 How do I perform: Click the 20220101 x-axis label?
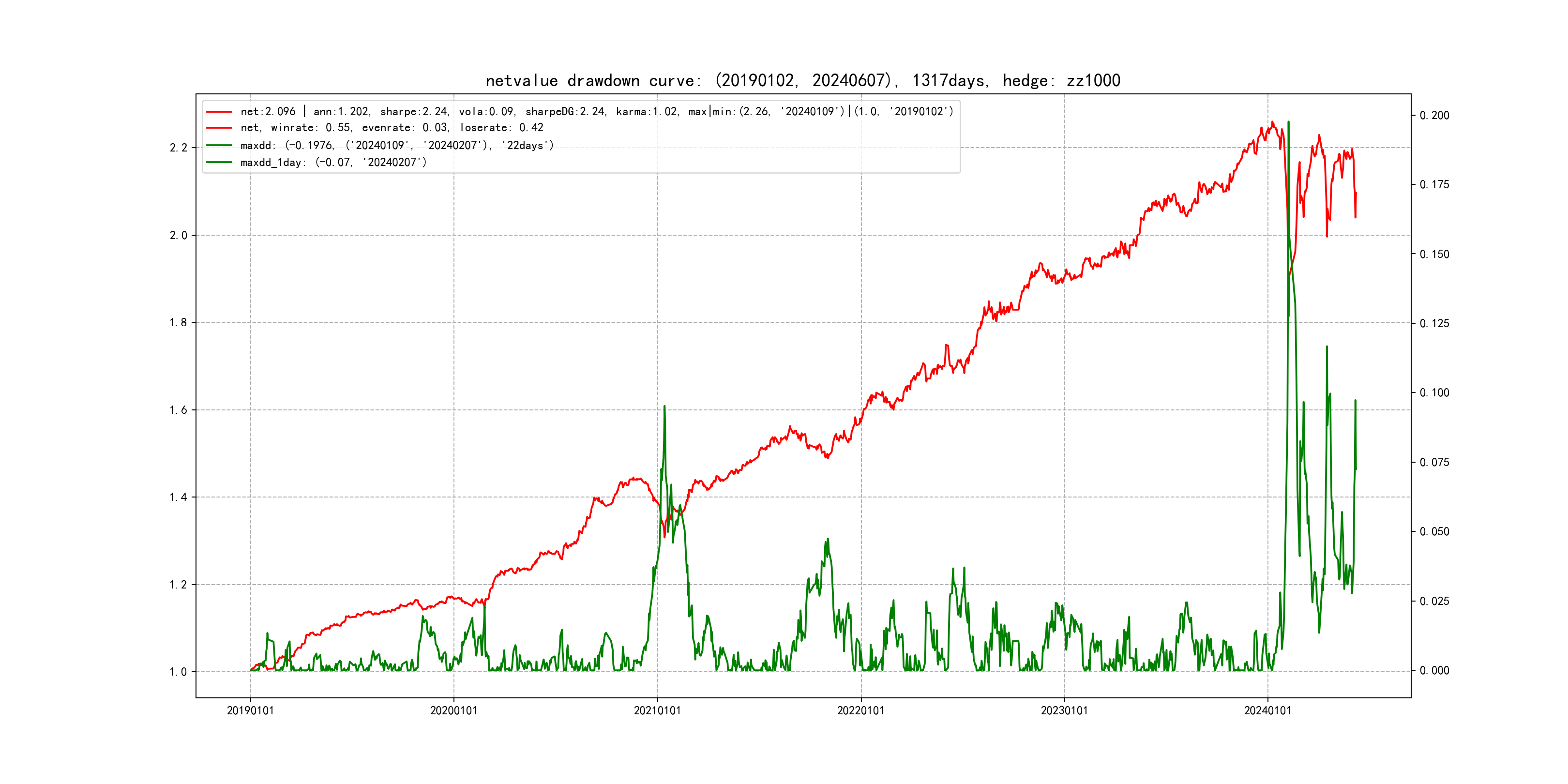(860, 710)
